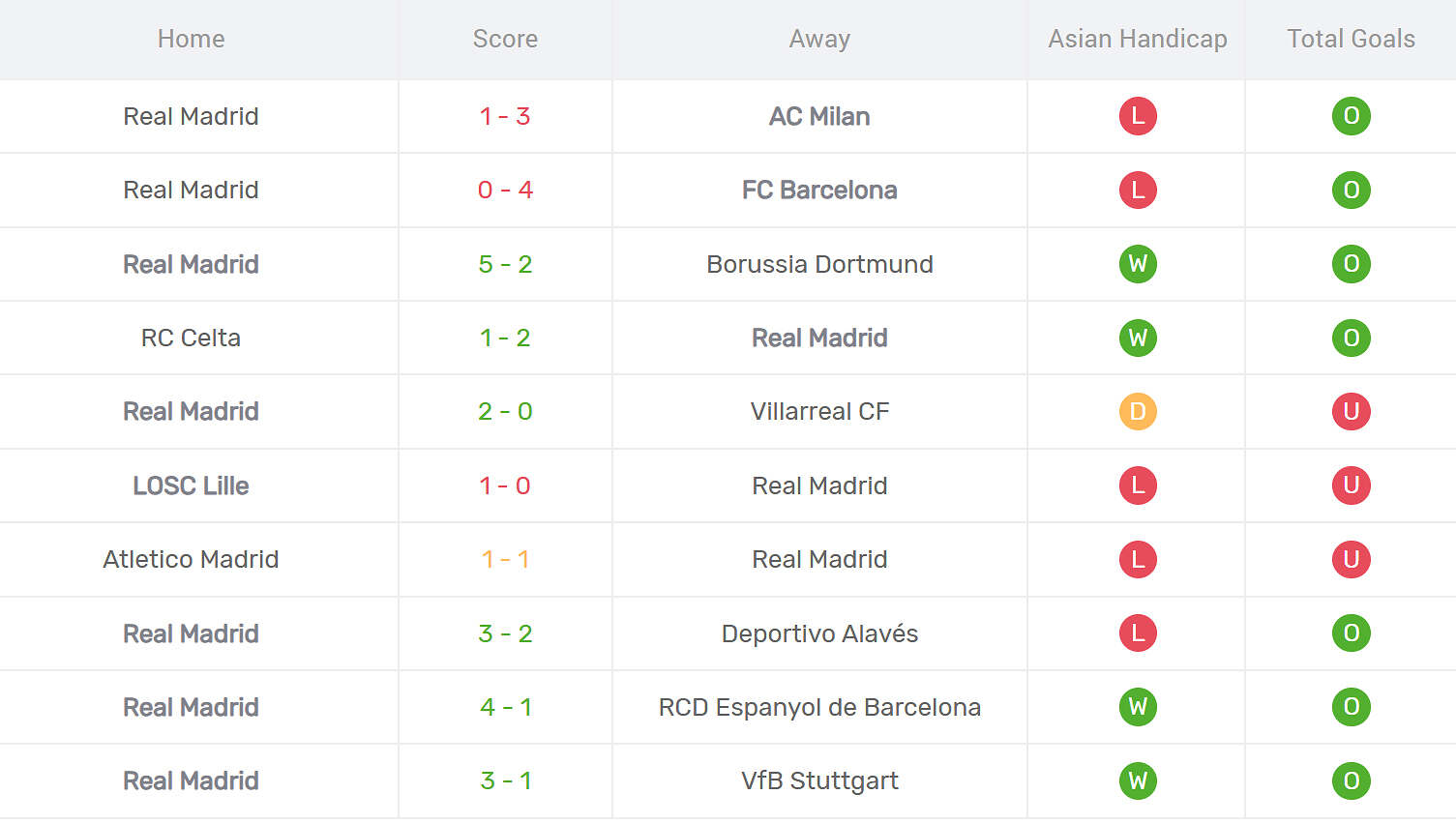This screenshot has width=1456, height=824.
Task: Open the LOSC Lille home team link
Action: [x=191, y=486]
